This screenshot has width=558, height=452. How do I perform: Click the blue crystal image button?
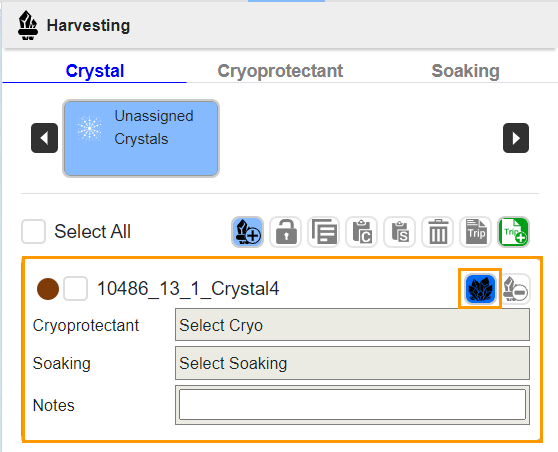[480, 289]
